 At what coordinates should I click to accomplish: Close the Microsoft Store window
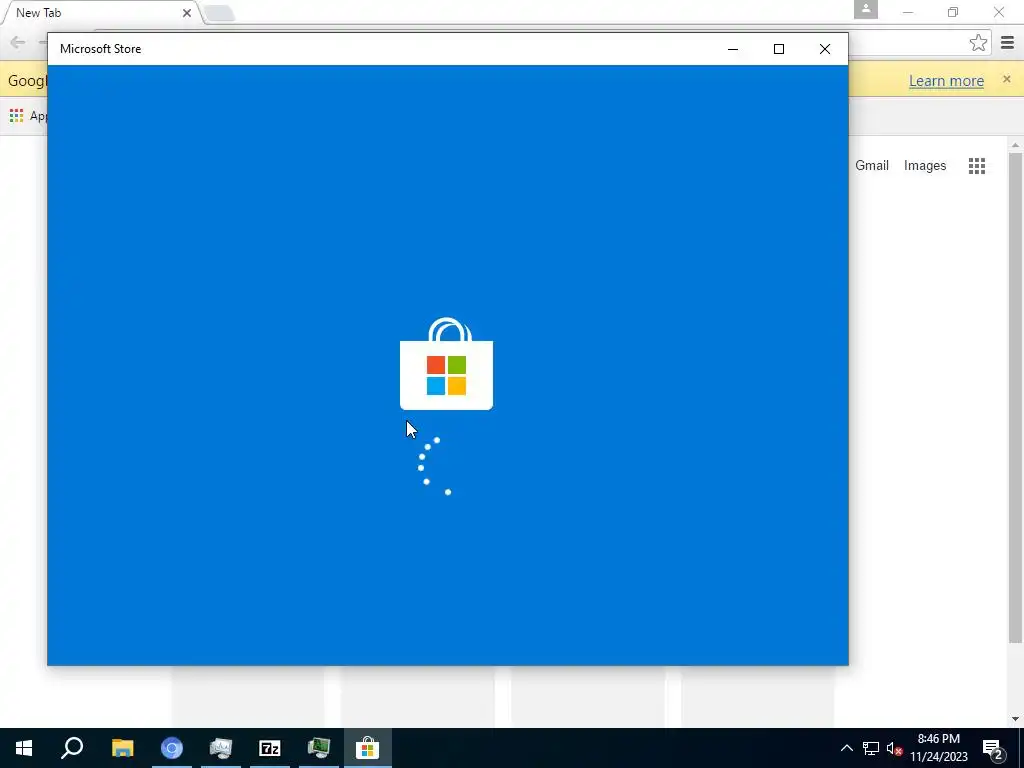click(825, 49)
